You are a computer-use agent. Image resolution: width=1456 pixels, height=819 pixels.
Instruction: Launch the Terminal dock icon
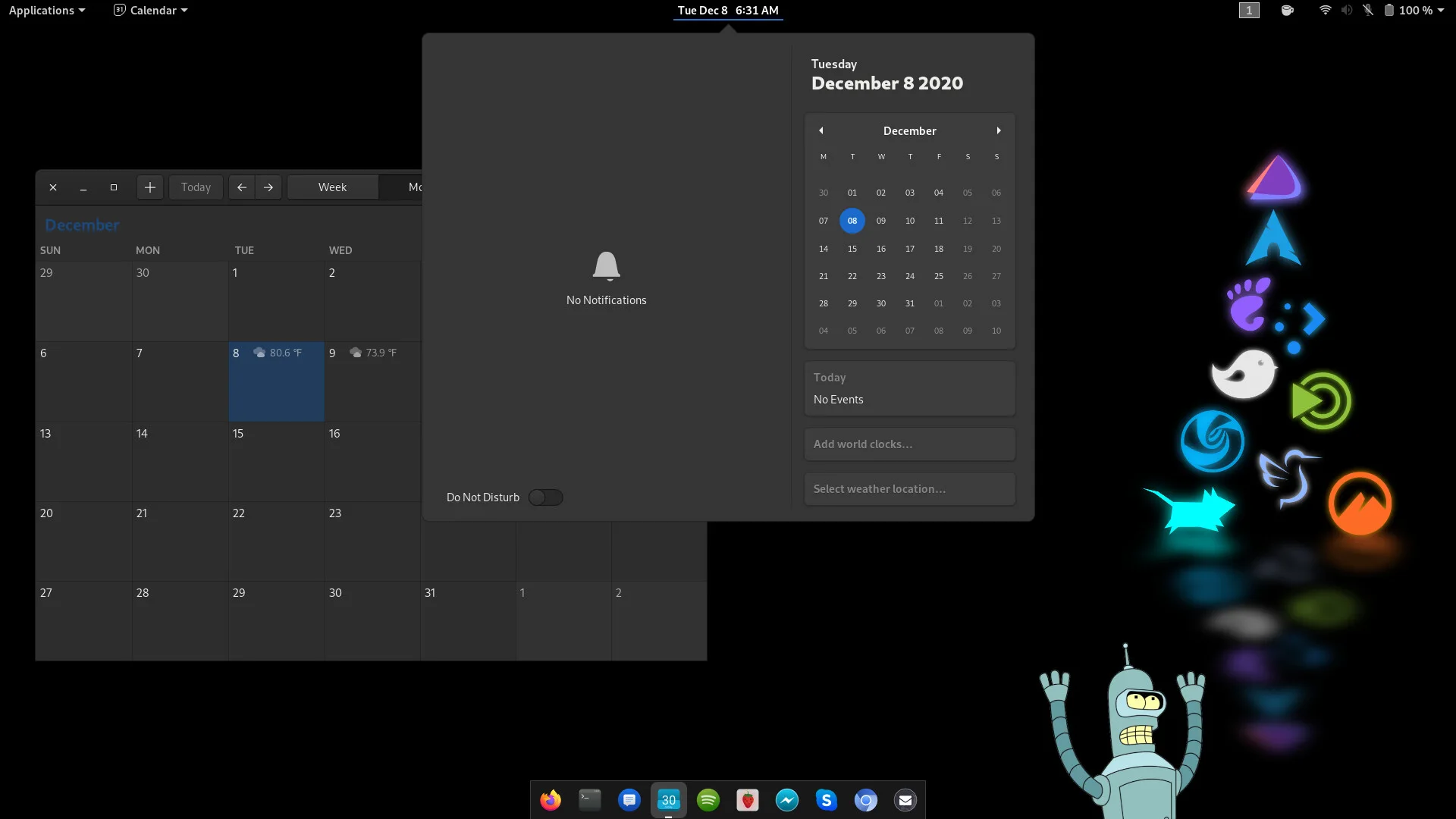(590, 800)
